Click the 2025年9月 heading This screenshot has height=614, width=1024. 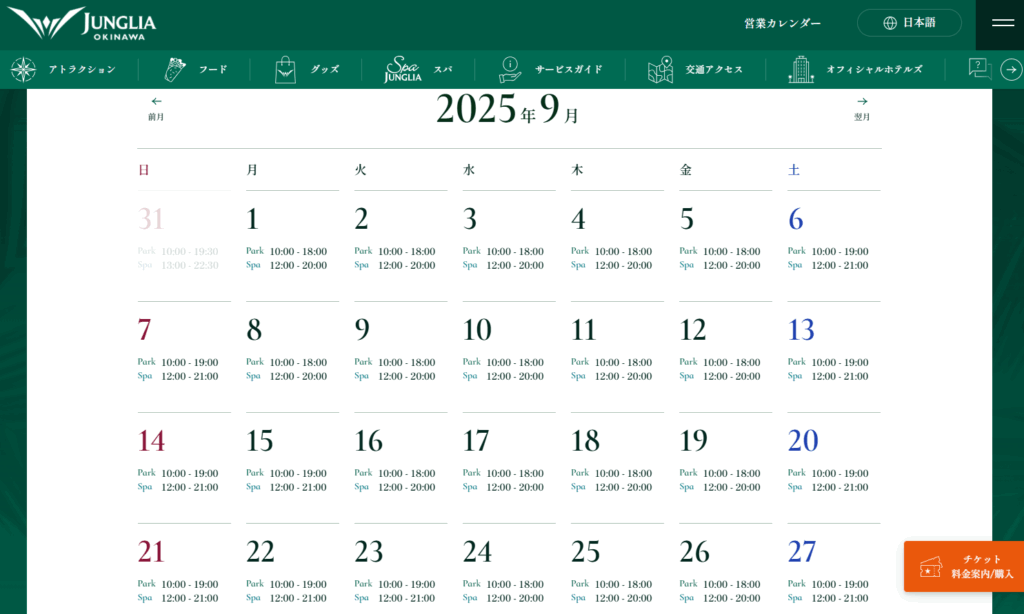507,109
